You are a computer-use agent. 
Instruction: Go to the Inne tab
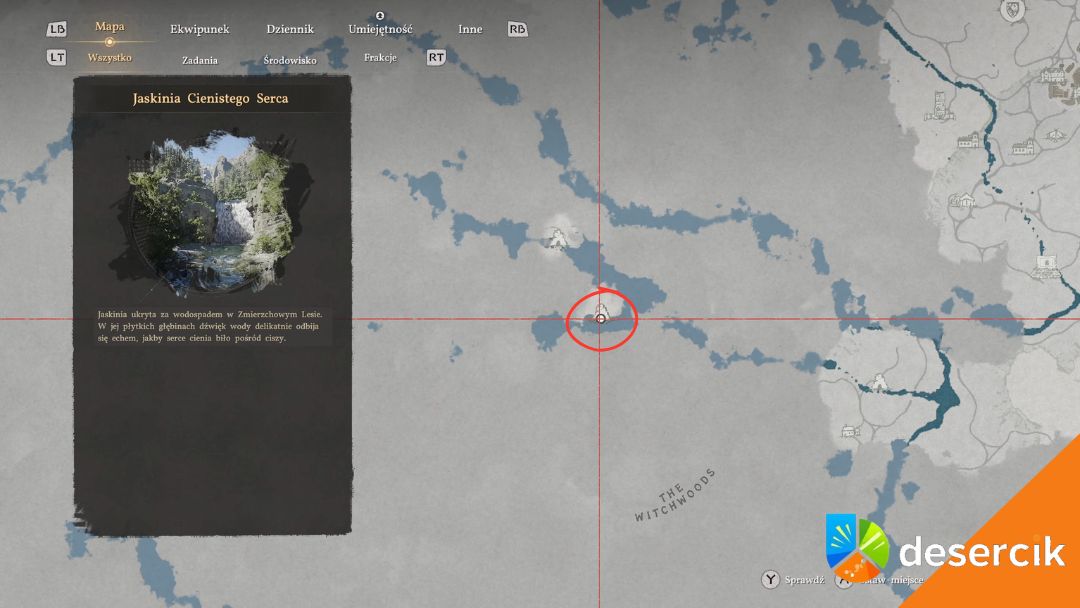[x=470, y=29]
